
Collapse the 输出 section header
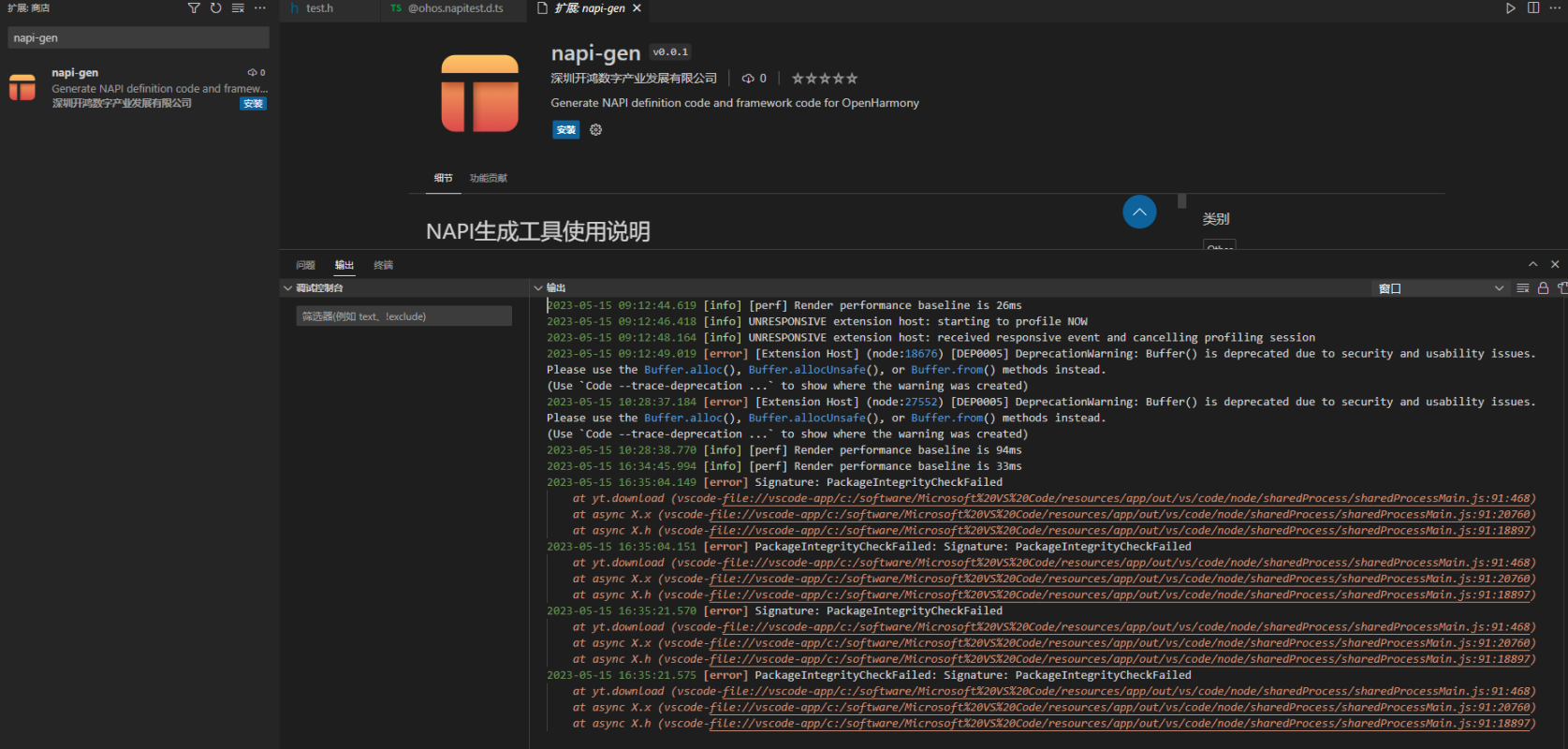538,288
